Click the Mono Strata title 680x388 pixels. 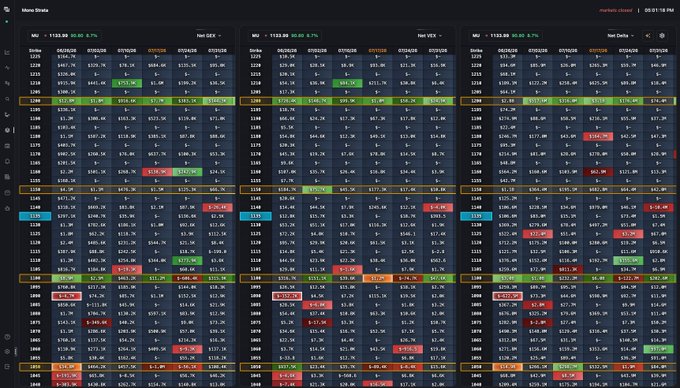[35, 10]
